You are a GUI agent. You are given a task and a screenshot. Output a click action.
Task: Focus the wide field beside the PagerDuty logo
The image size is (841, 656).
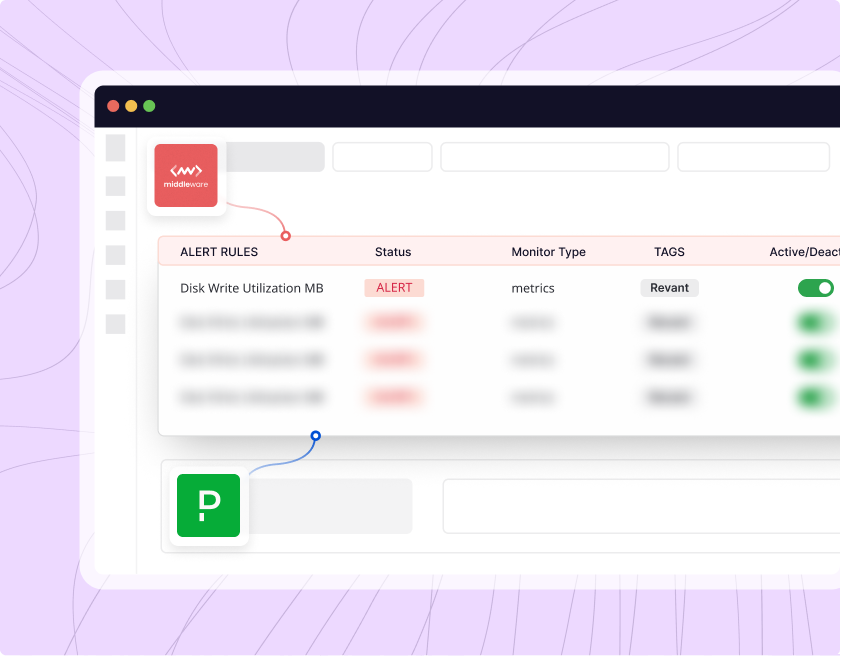coord(640,506)
